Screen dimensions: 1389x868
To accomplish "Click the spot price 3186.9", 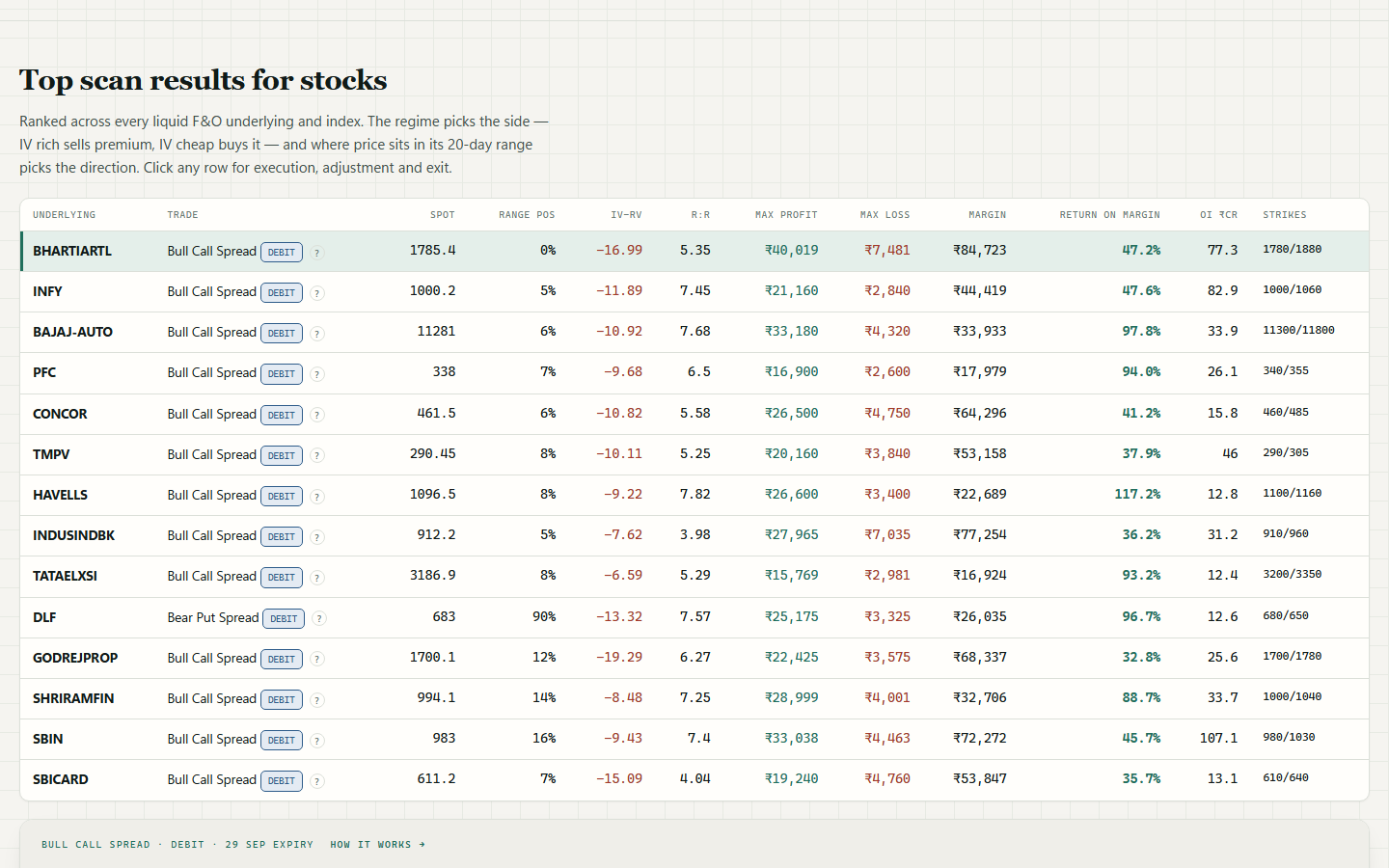I will 432,576.
